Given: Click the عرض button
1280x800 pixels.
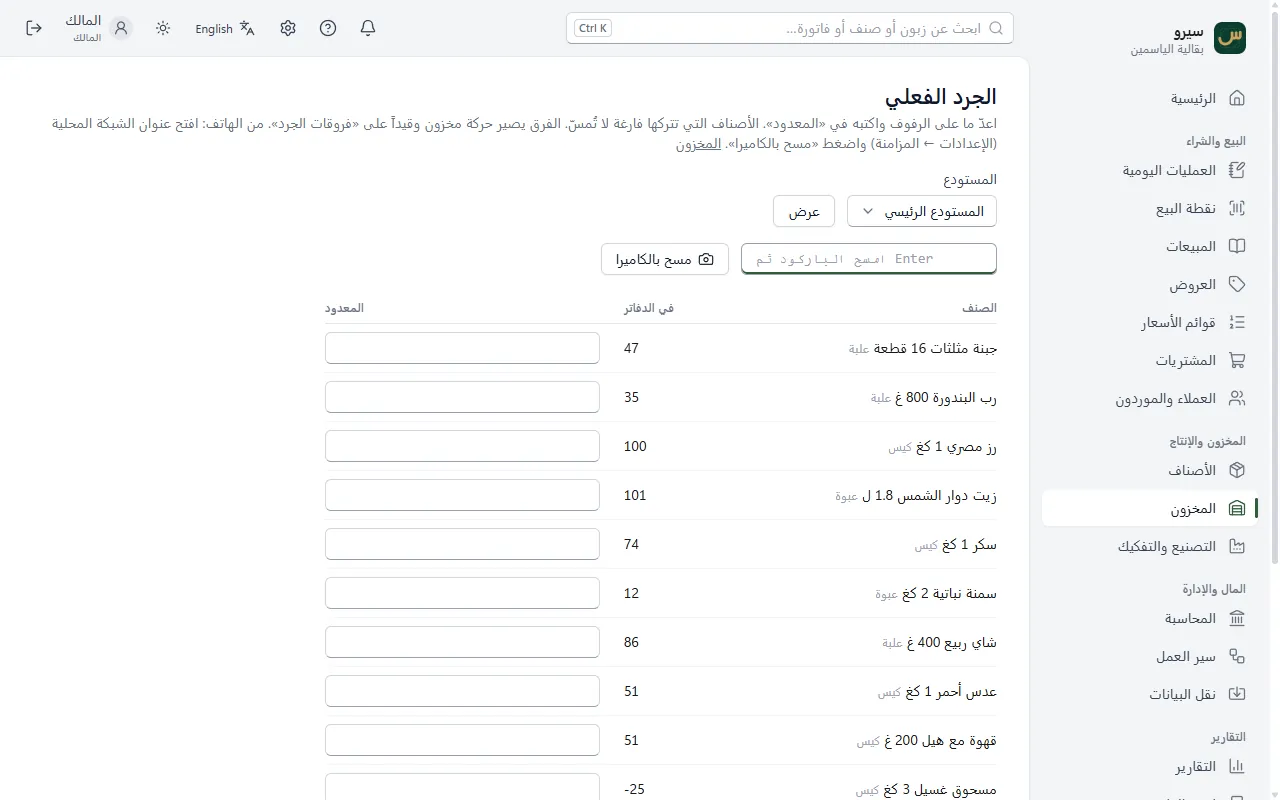Looking at the screenshot, I should coord(804,211).
